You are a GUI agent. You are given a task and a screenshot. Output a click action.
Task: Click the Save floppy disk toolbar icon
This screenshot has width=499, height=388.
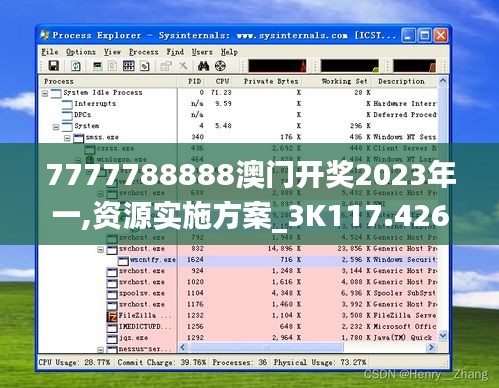(x=54, y=66)
